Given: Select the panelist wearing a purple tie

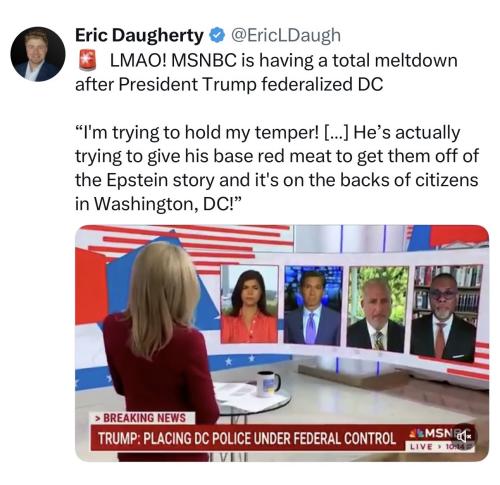Looking at the screenshot, I should pyautogui.click(x=313, y=306).
